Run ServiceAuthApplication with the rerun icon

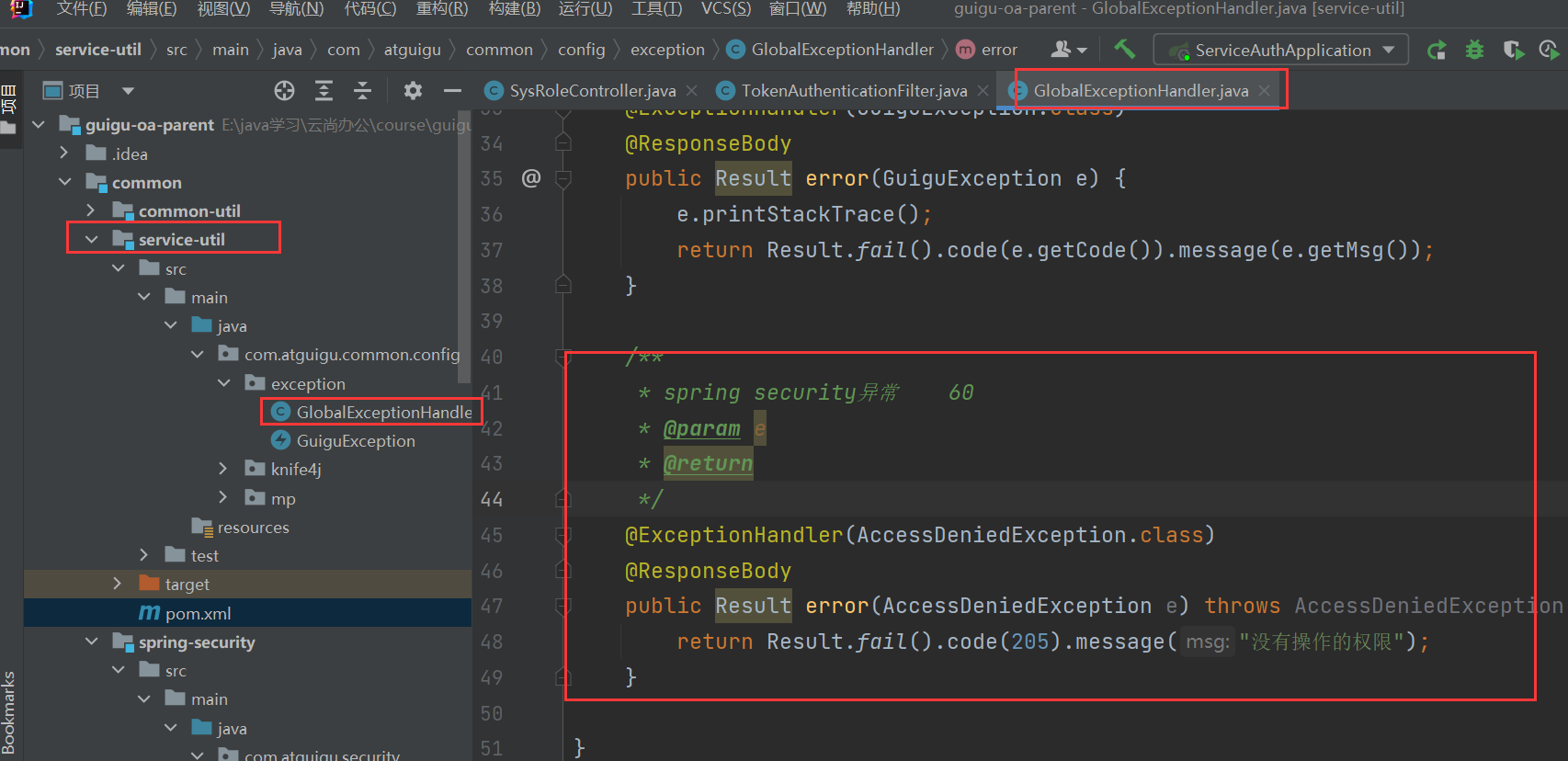(x=1437, y=50)
